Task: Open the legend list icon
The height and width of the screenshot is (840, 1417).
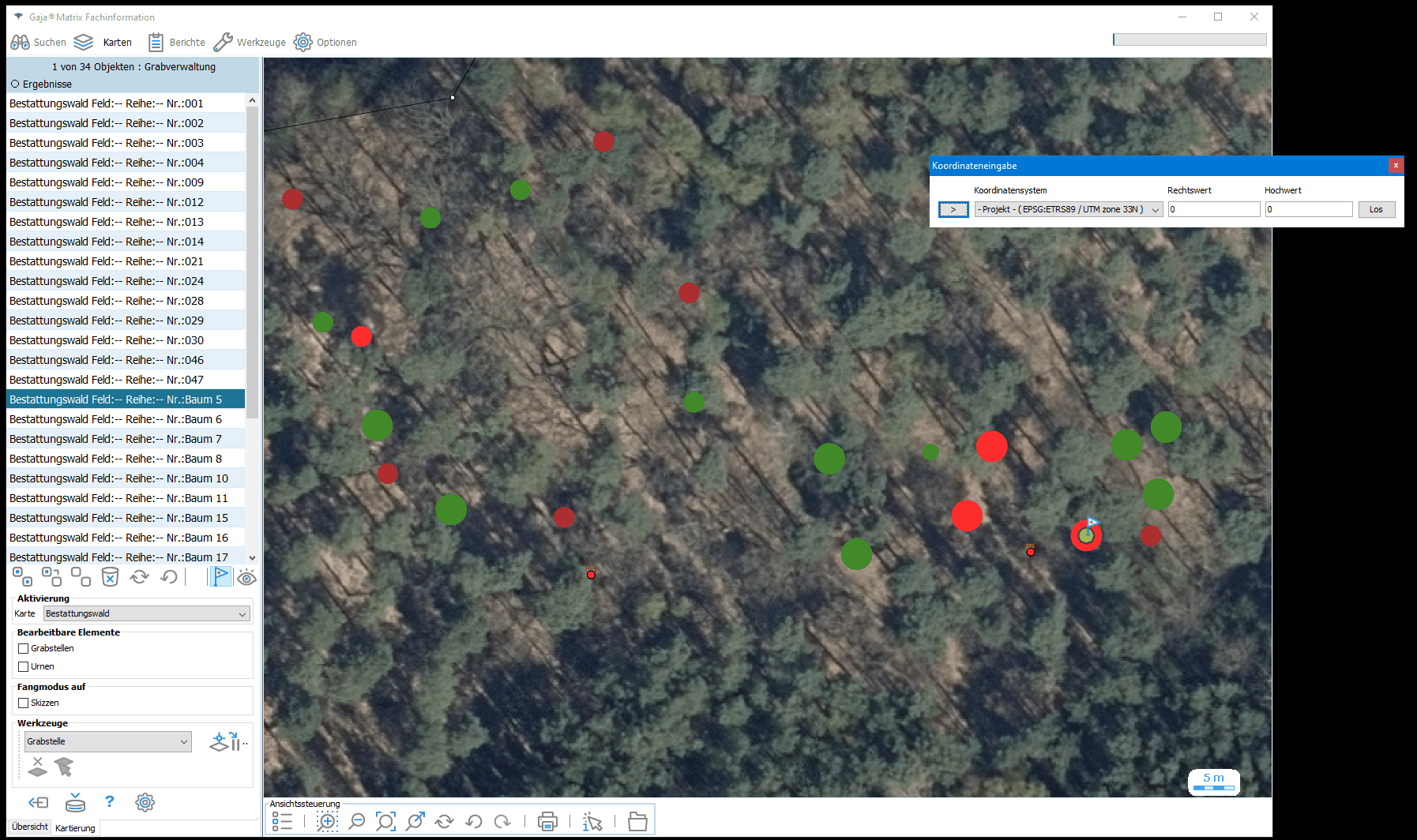Action: [282, 822]
